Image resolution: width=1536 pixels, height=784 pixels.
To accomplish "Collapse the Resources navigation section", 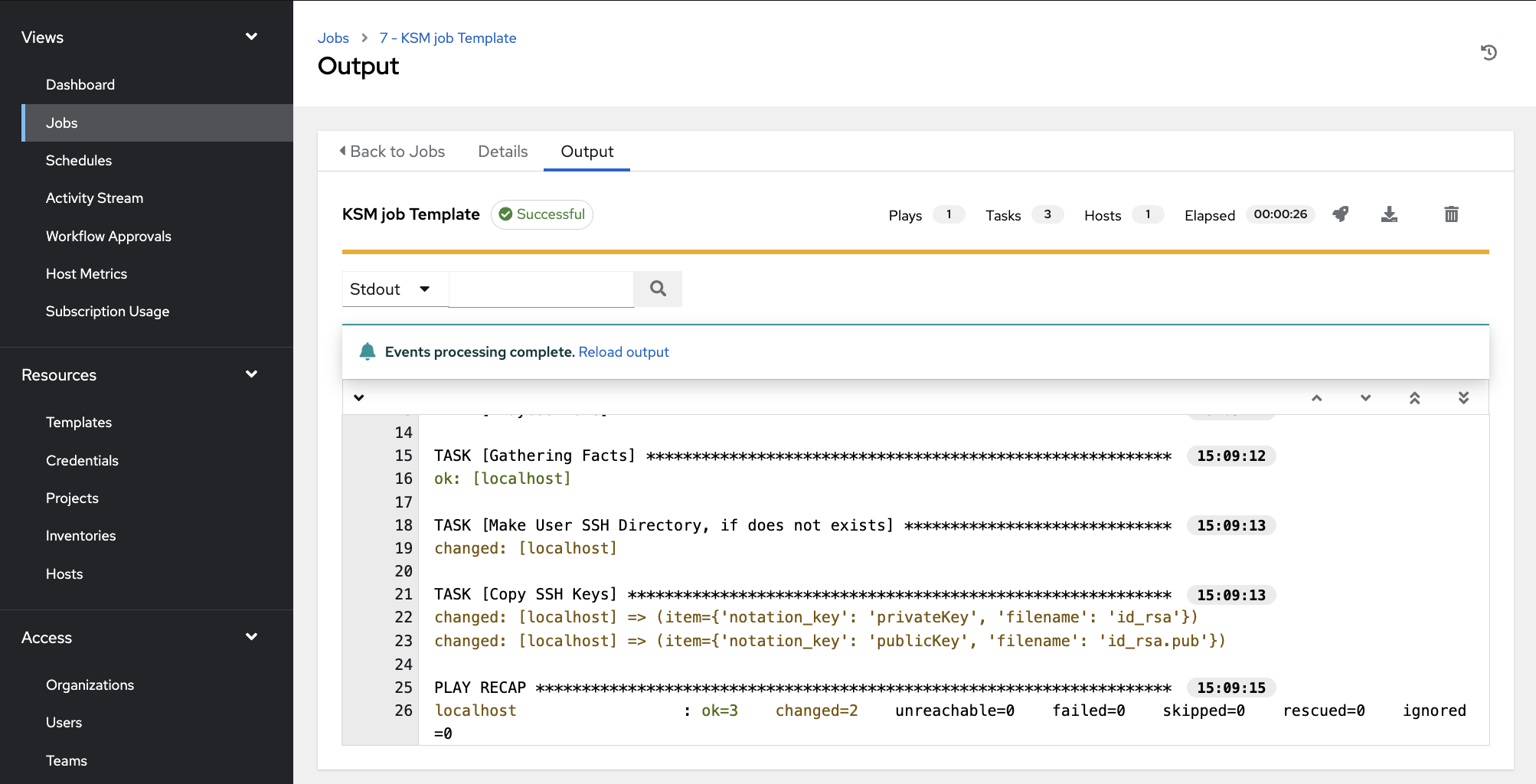I will [251, 374].
